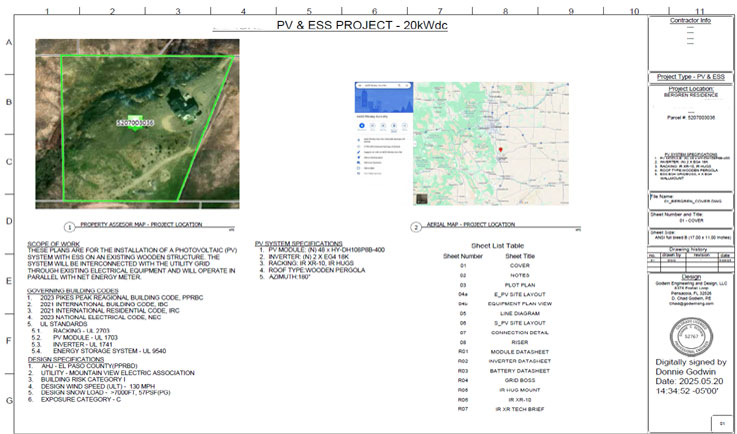The width and height of the screenshot is (737, 434).
Task: Click the 'PV & ESS PROJECT - 20kWdc' title
Action: pos(362,25)
